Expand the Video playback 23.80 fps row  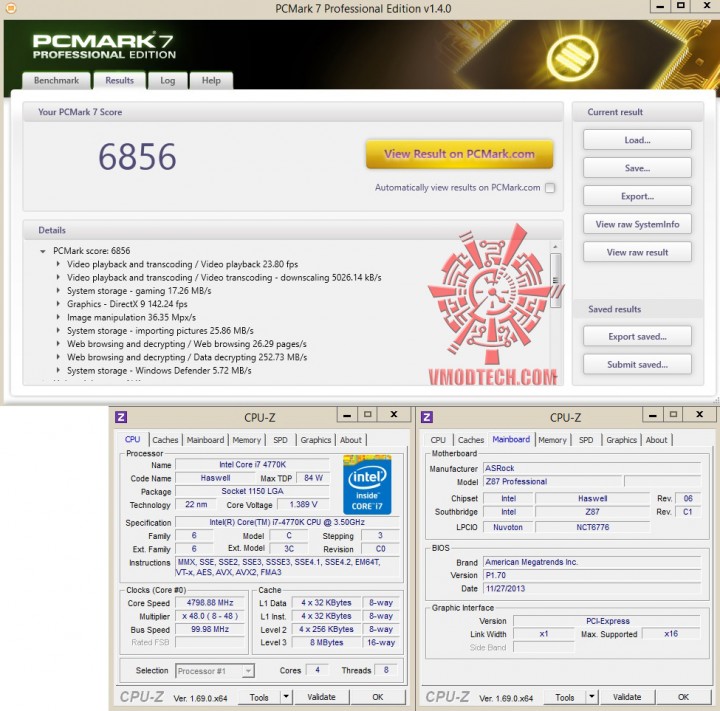pos(58,264)
